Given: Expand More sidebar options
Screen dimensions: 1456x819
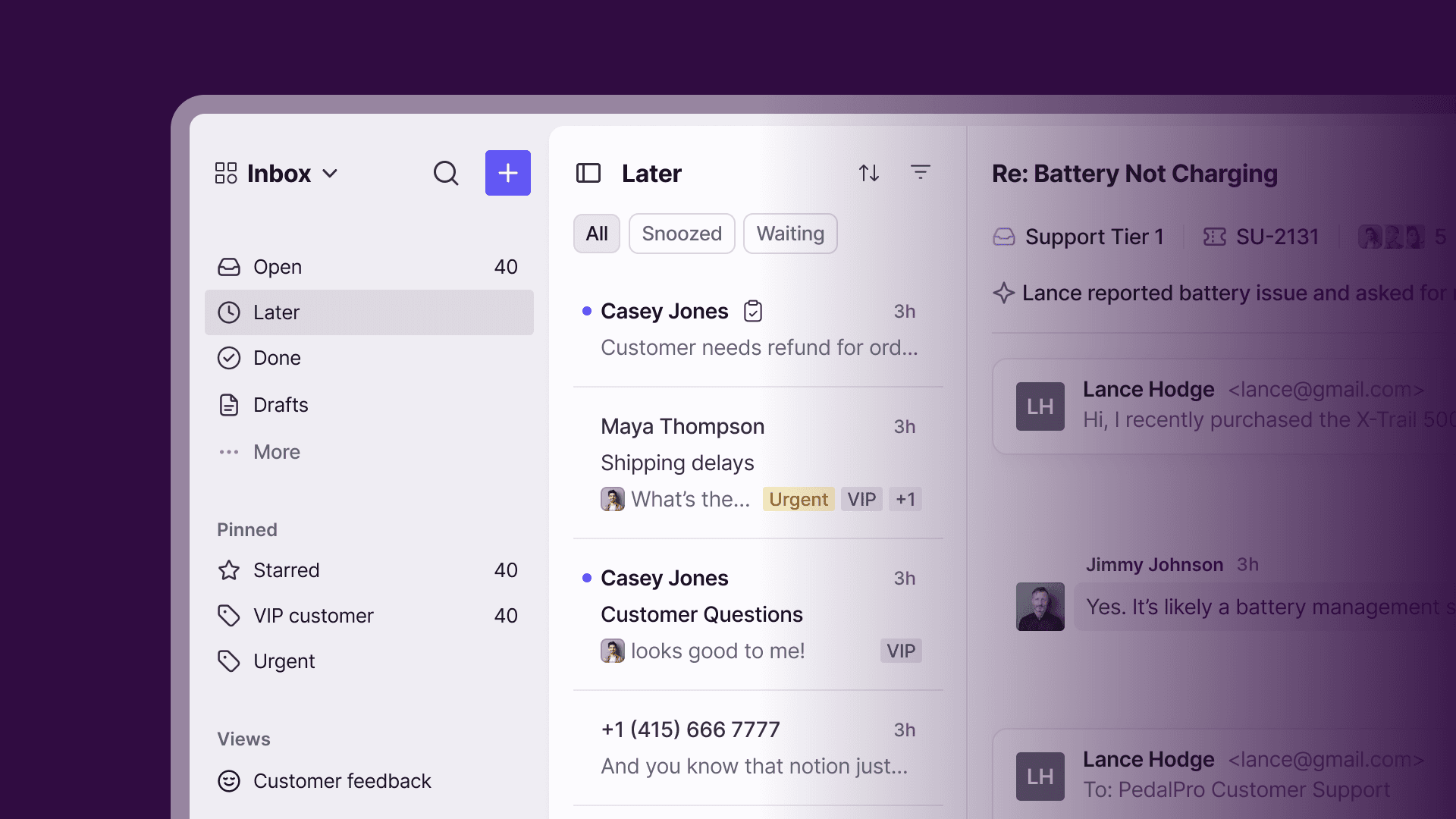Looking at the screenshot, I should (369, 452).
